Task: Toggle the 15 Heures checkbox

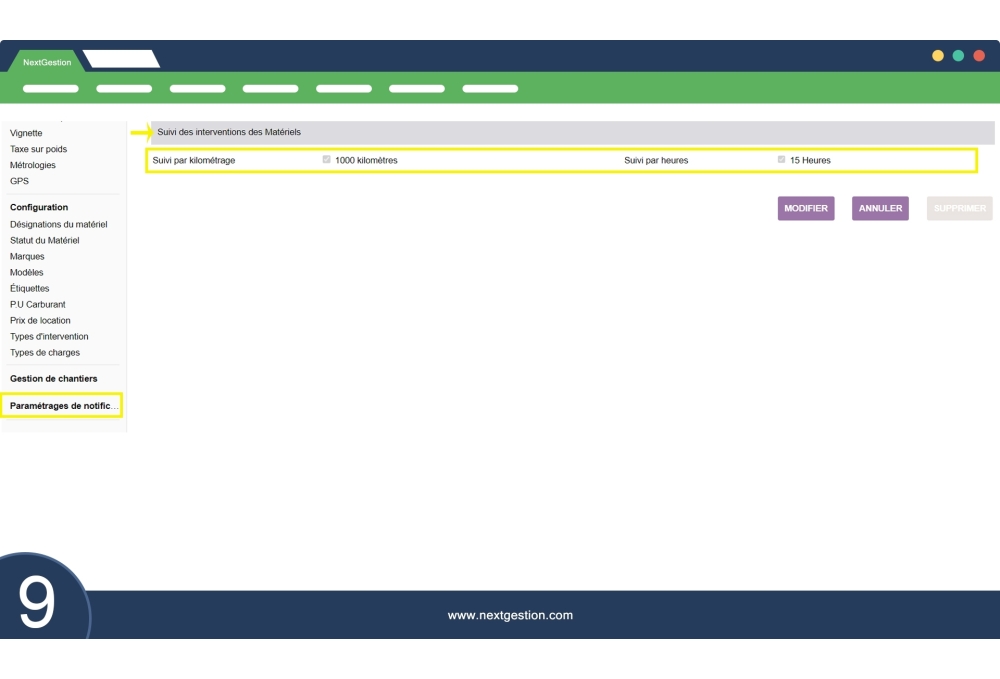Action: [x=782, y=160]
